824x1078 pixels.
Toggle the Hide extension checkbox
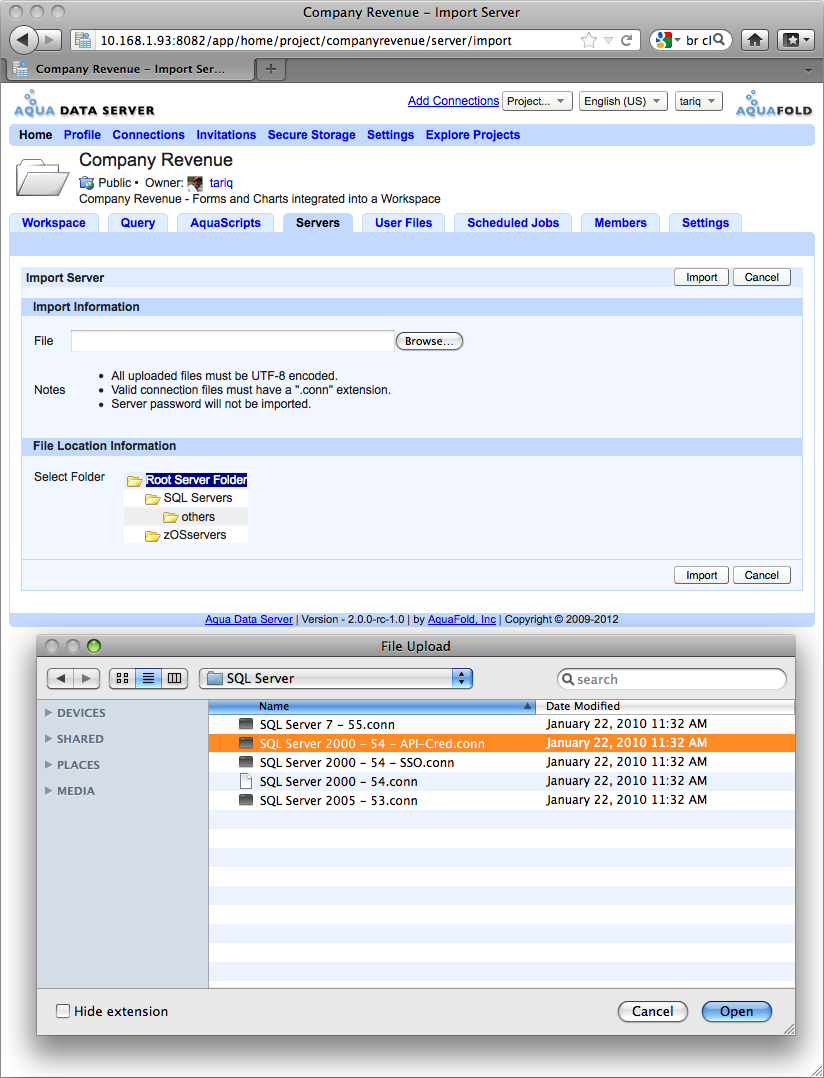point(63,1011)
